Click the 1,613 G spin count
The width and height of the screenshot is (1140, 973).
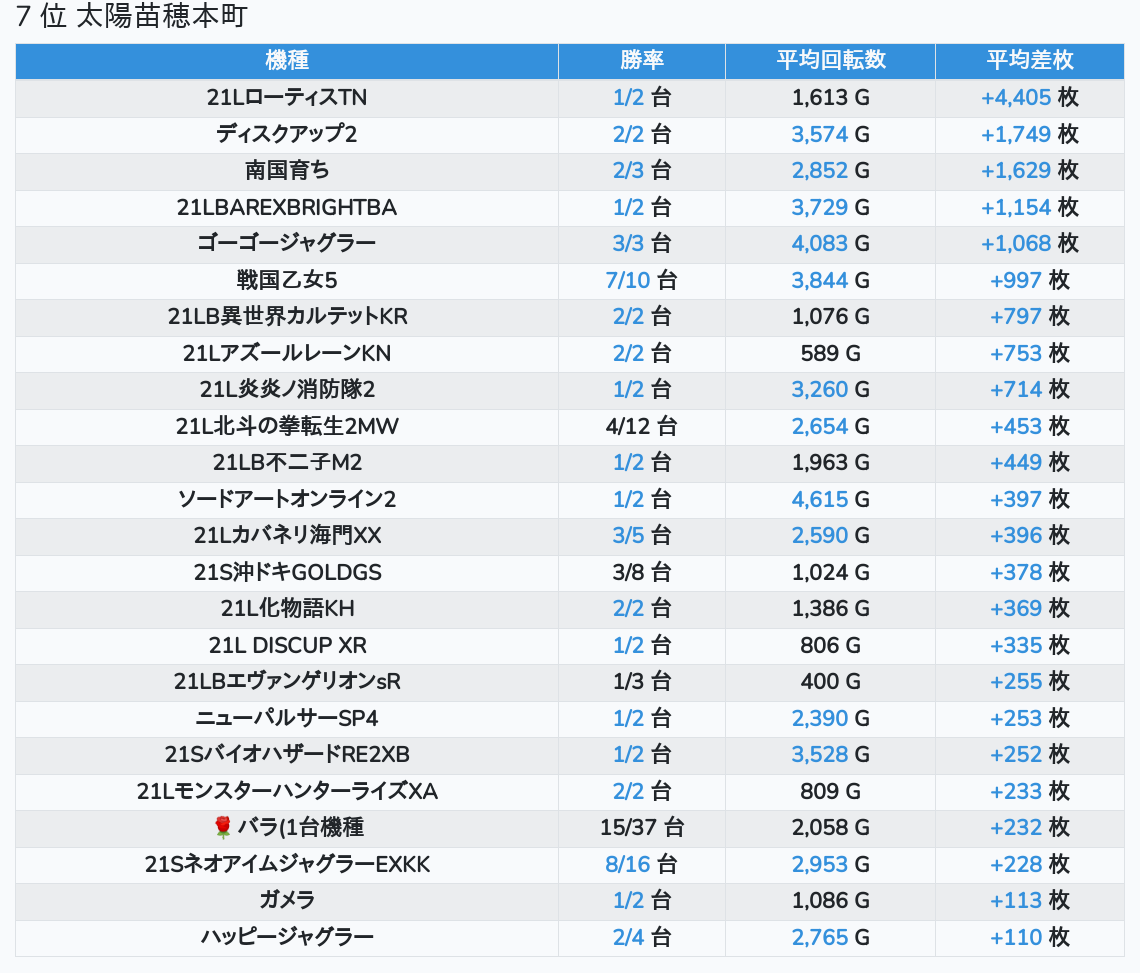(x=830, y=97)
